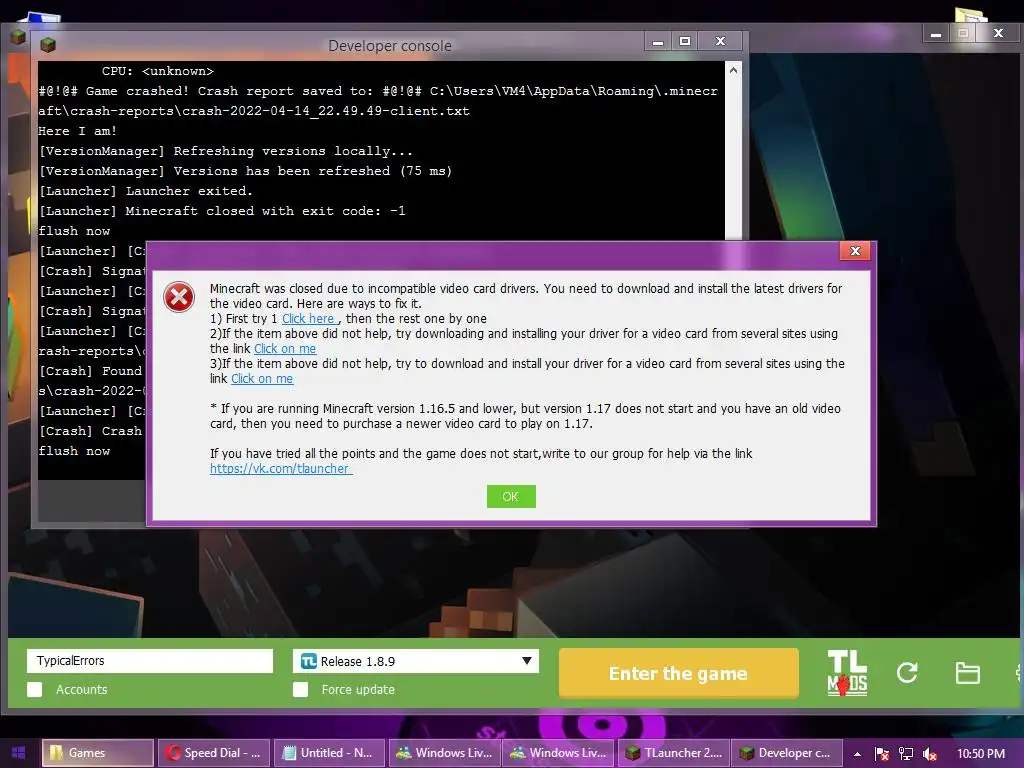1024x768 pixels.
Task: Click the 10:50 PM clock
Action: coord(981,754)
